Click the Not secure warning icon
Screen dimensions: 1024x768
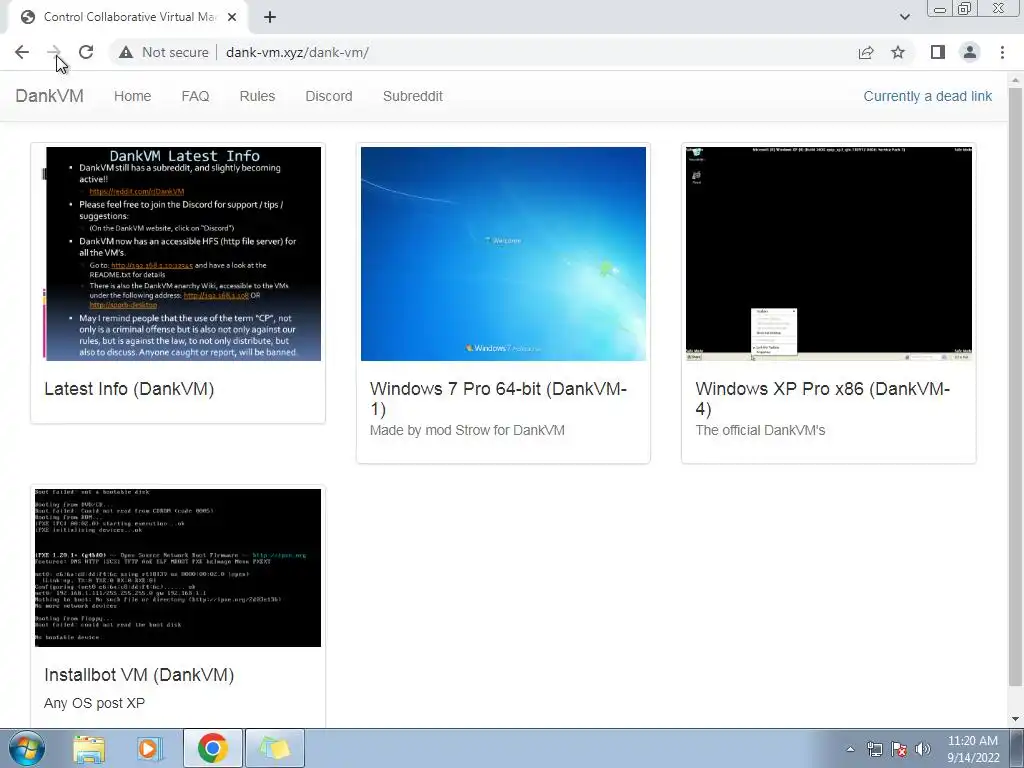click(126, 52)
